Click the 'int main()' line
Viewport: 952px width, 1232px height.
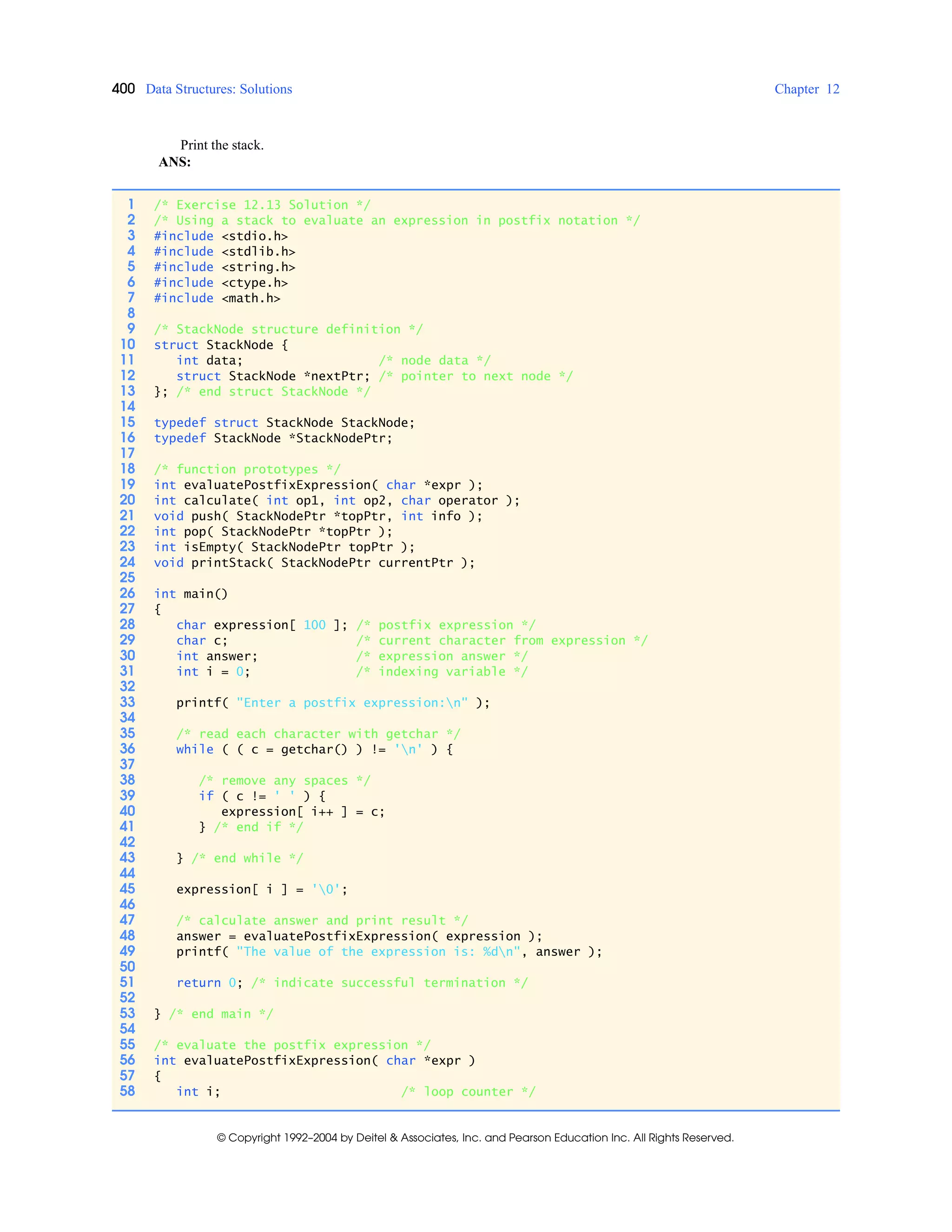click(x=191, y=594)
